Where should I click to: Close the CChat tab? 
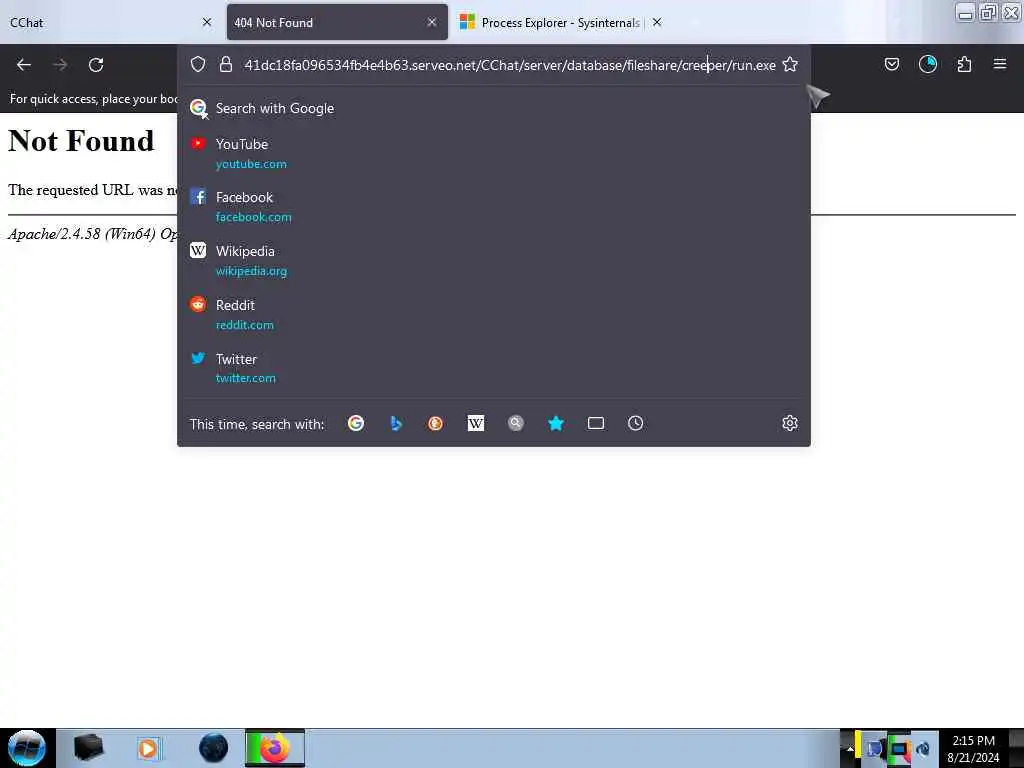pyautogui.click(x=207, y=22)
